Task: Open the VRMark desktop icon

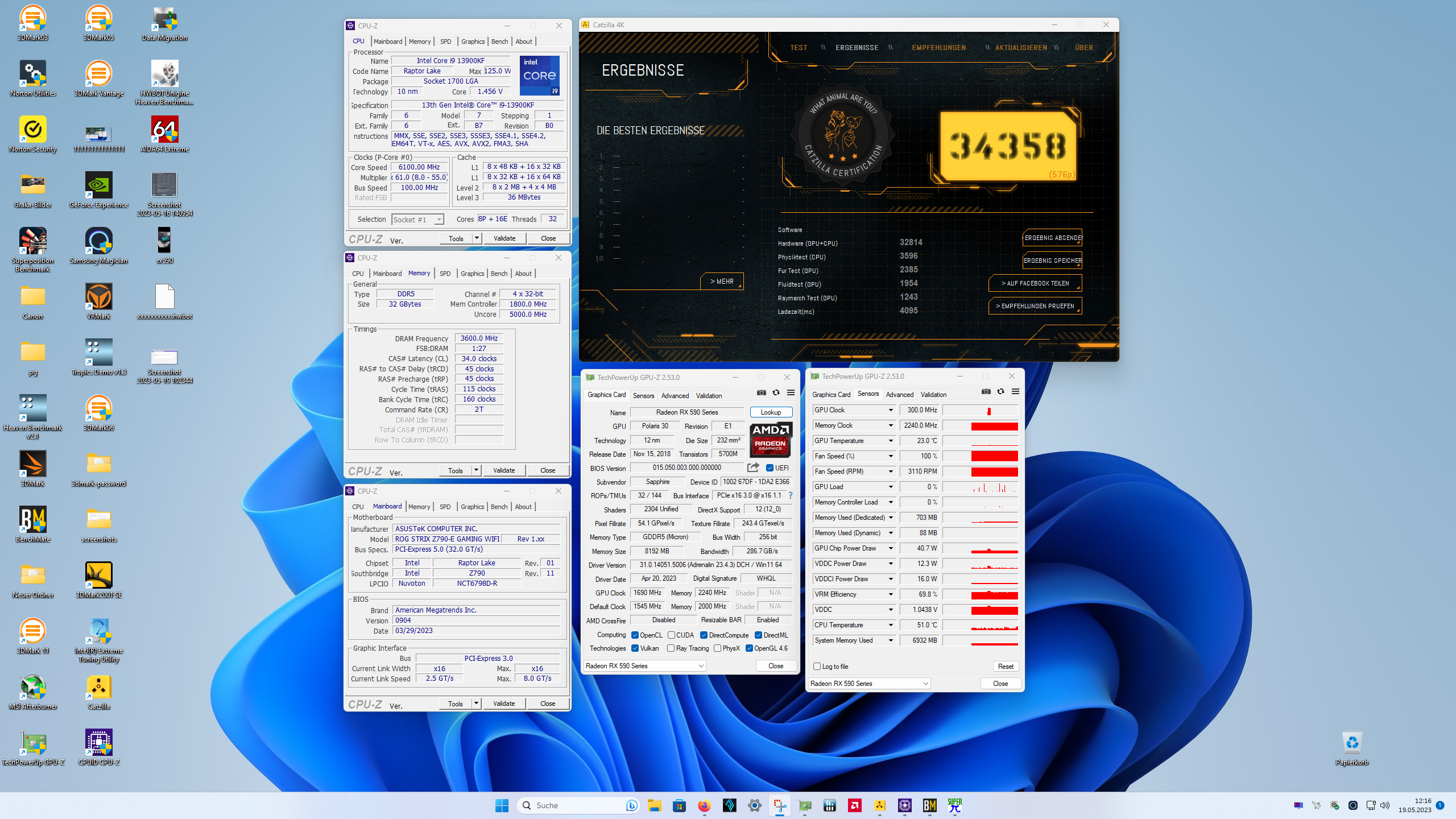Action: [x=98, y=301]
